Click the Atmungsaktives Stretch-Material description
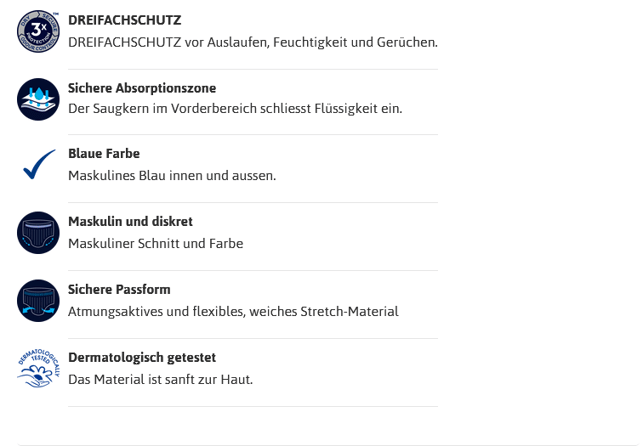The width and height of the screenshot is (643, 446). click(233, 311)
